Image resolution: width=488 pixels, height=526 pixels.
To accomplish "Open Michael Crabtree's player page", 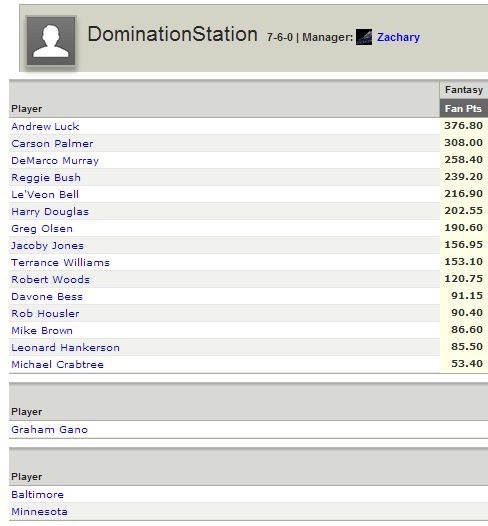I will coord(57,365).
